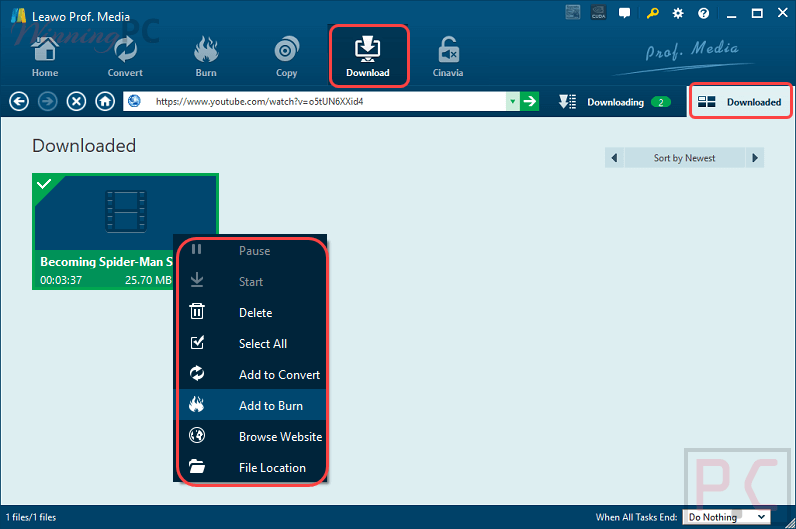Choose Select All in context menu
This screenshot has width=796, height=529.
(251, 344)
